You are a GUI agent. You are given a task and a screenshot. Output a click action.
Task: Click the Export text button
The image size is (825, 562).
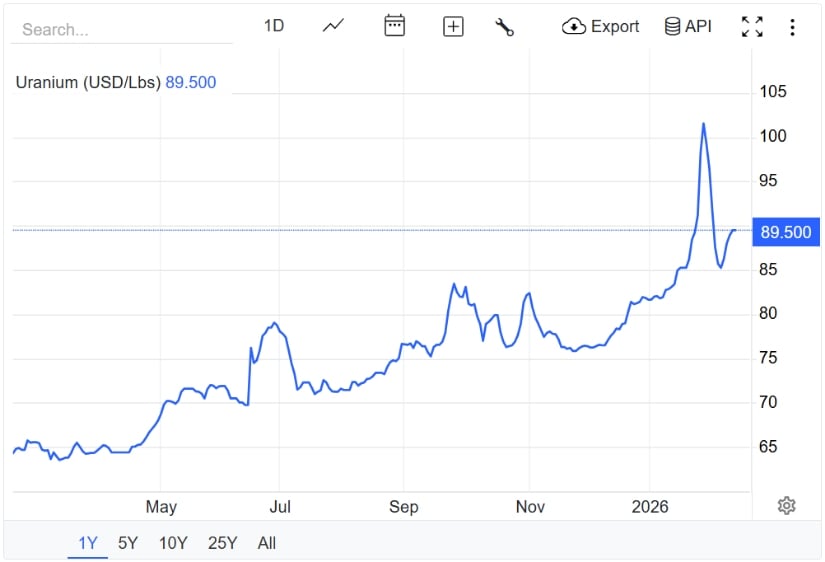[x=615, y=27]
